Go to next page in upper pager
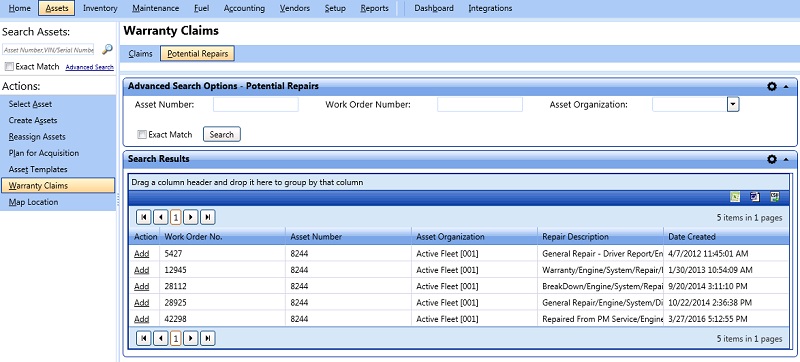The width and height of the screenshot is (800, 362). [191, 218]
